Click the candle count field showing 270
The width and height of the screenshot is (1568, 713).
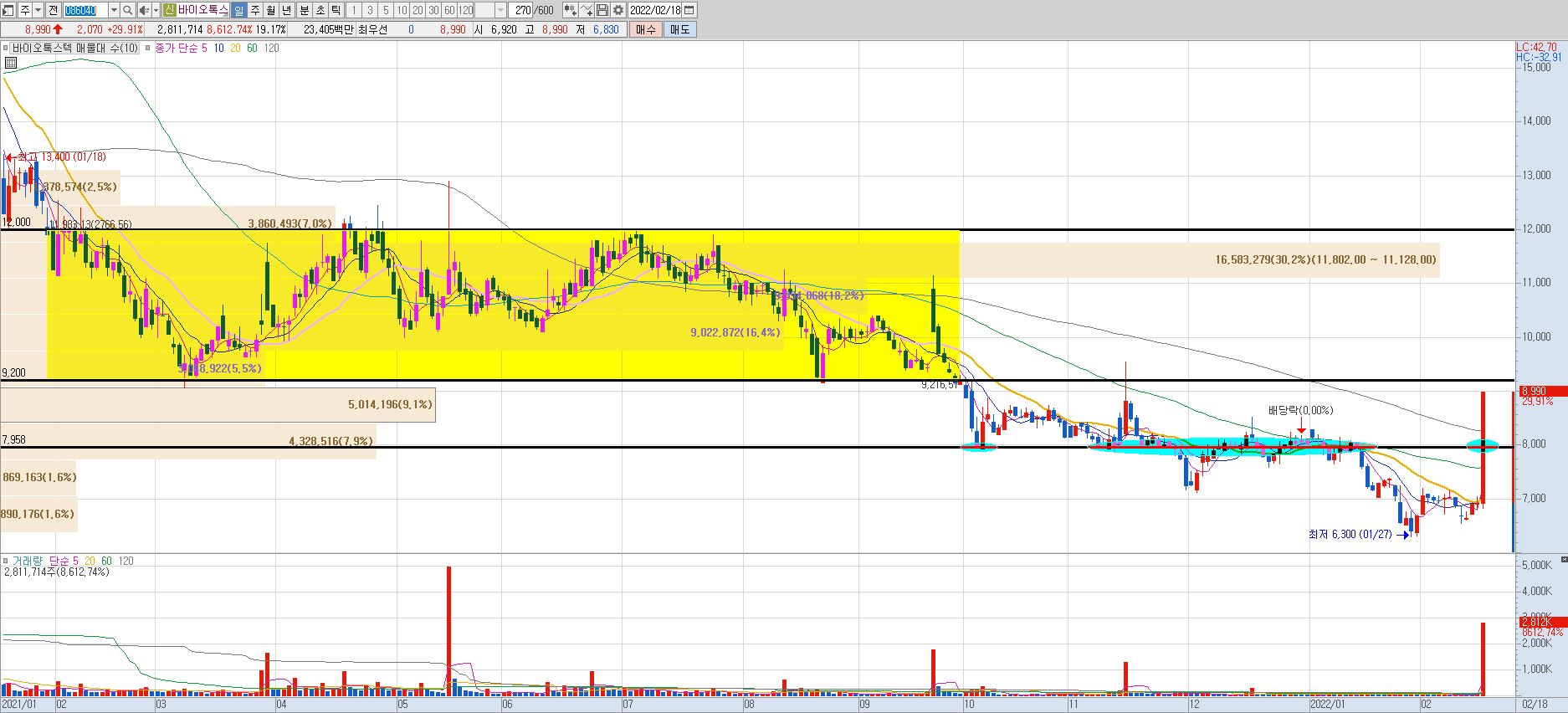521,10
